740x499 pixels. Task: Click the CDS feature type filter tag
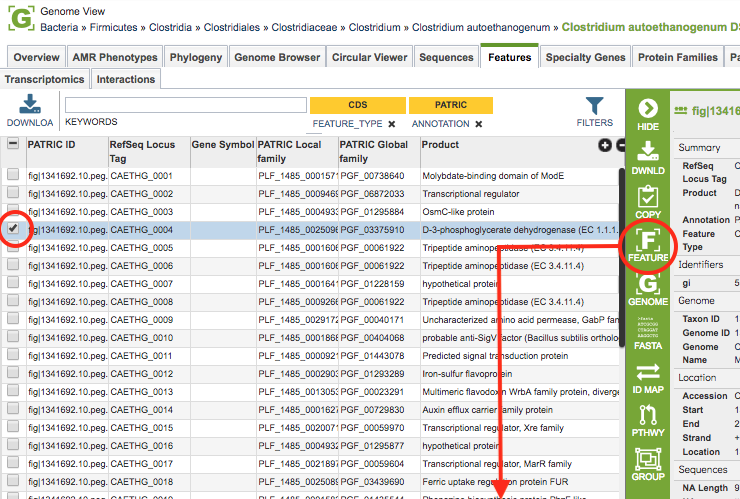click(358, 105)
